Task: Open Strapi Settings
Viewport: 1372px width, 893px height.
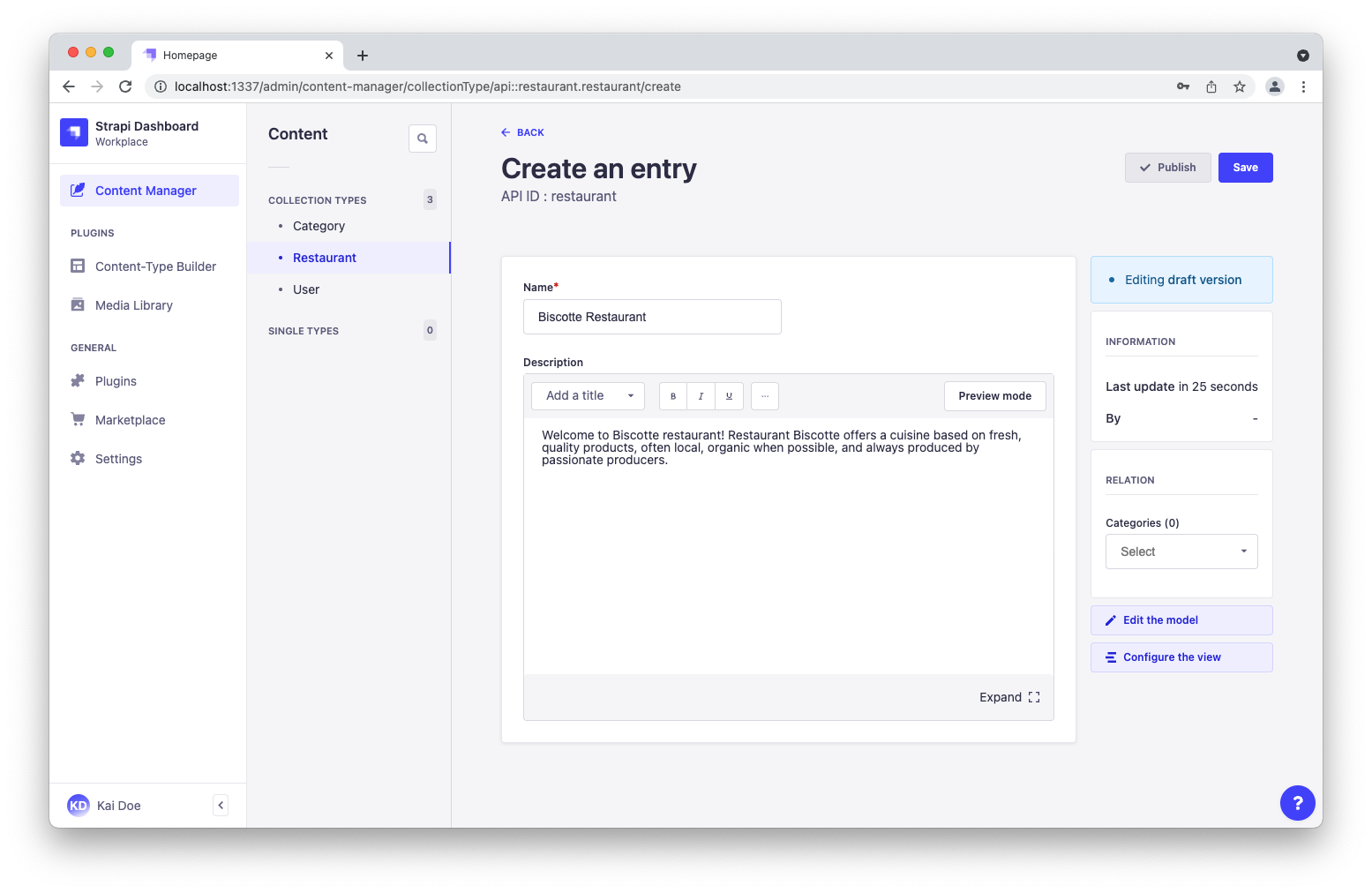Action: click(x=117, y=458)
